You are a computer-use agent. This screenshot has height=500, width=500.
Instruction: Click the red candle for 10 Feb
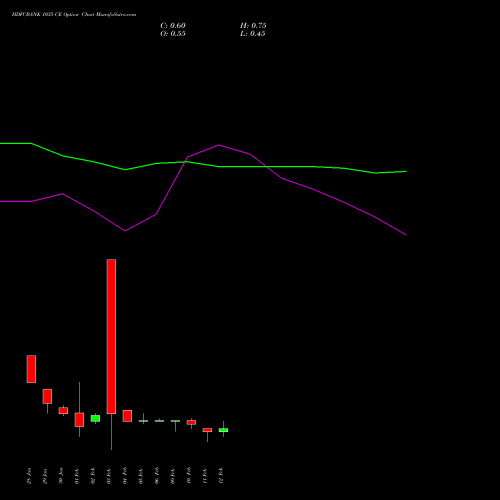coord(191,422)
